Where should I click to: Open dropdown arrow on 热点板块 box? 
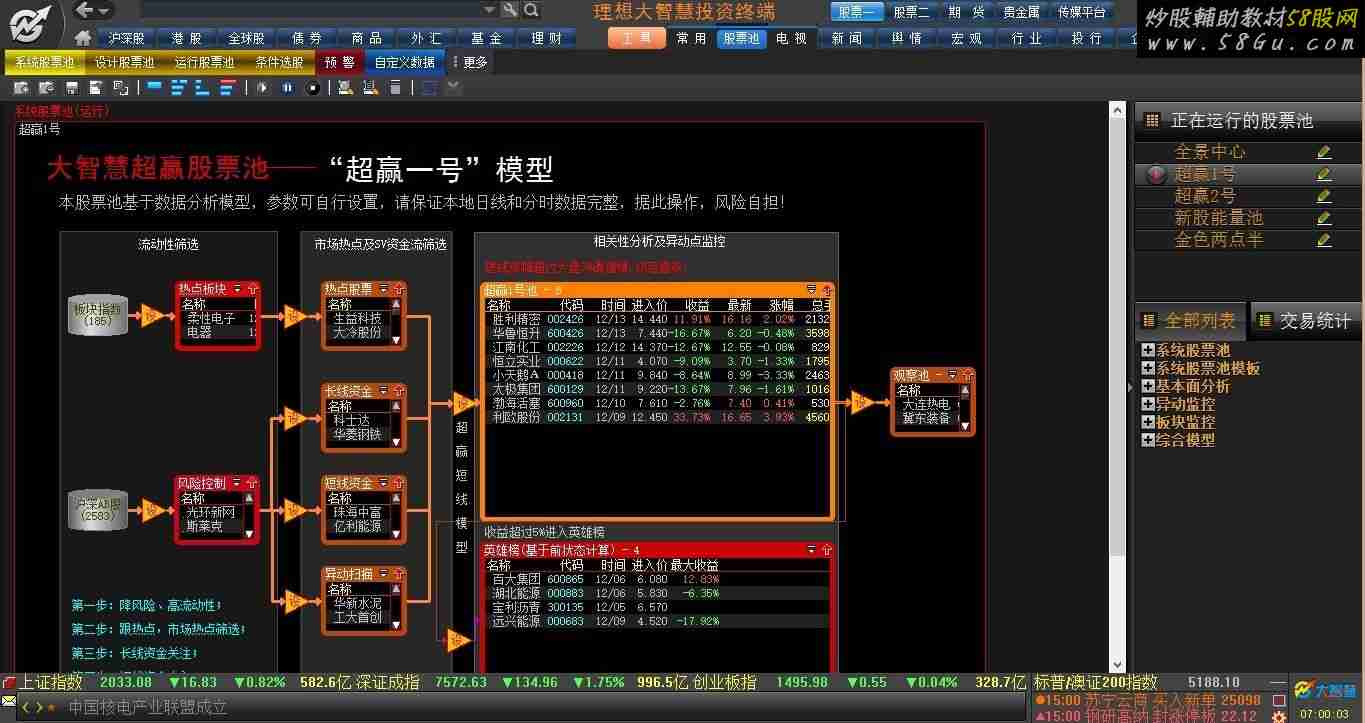click(x=237, y=289)
